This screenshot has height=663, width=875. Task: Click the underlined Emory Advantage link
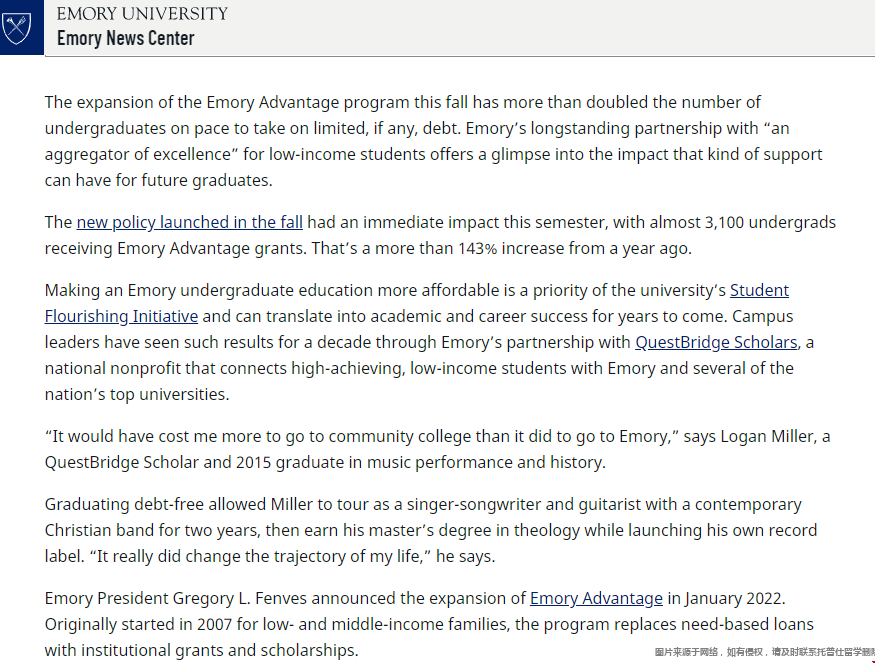[x=596, y=598]
